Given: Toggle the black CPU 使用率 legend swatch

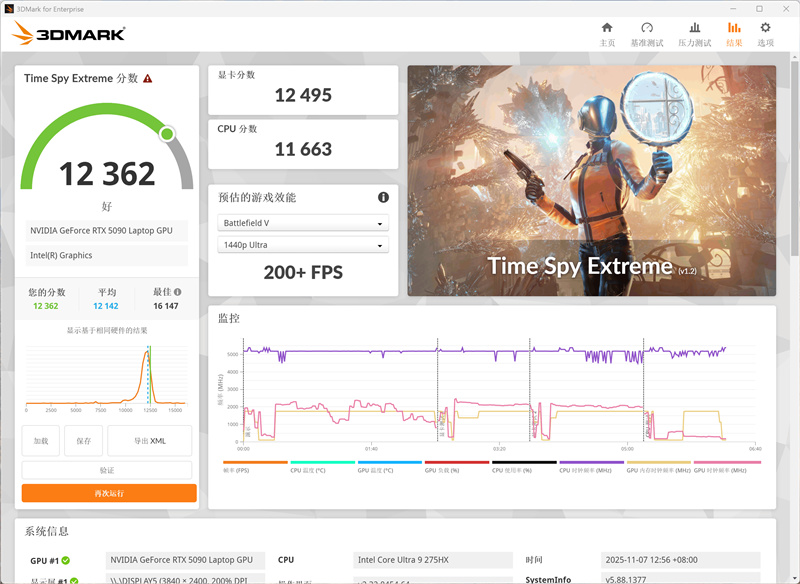Looking at the screenshot, I should [524, 463].
